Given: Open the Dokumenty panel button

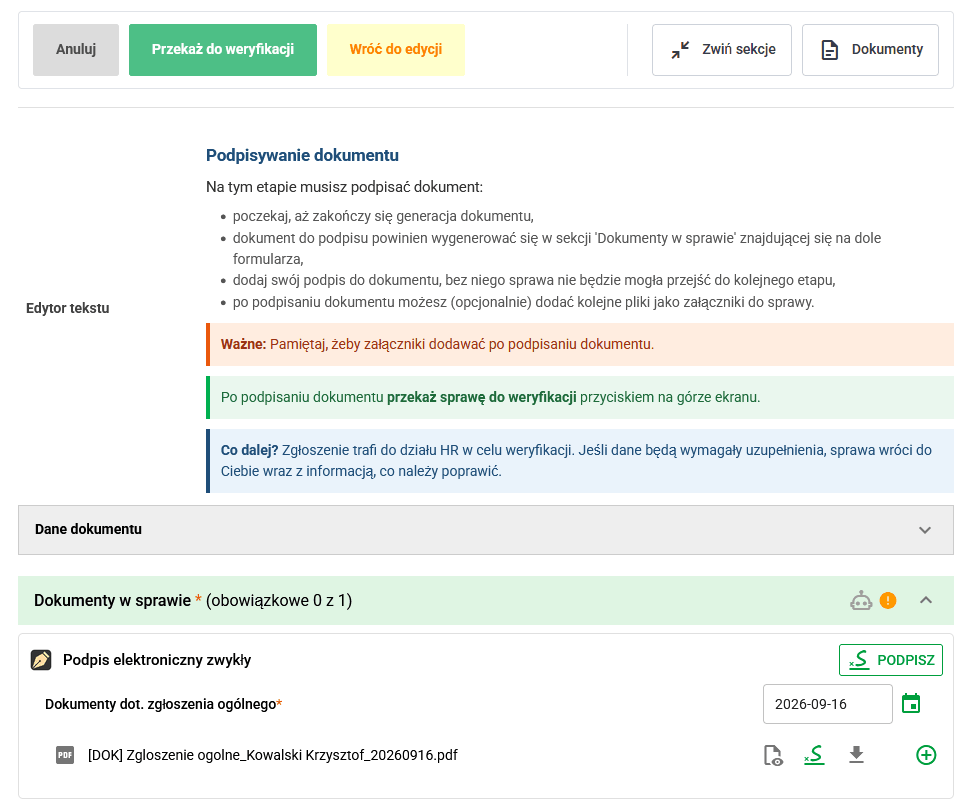Looking at the screenshot, I should [x=870, y=50].
